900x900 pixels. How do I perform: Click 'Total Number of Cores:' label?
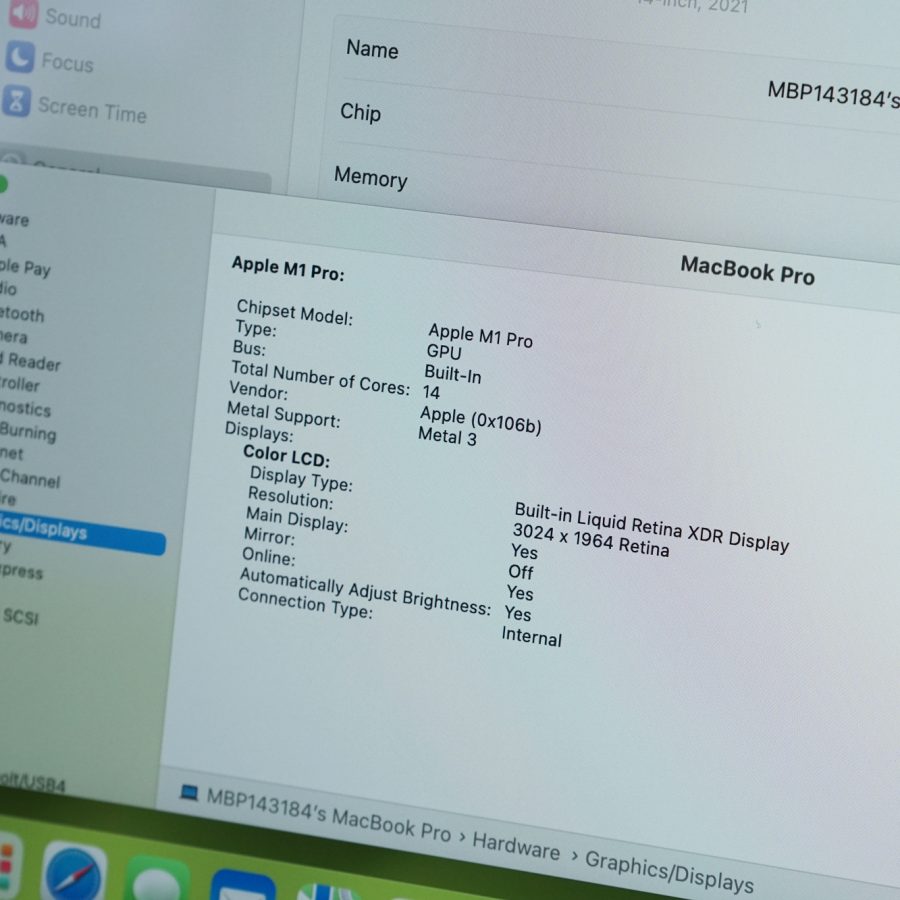(320, 378)
